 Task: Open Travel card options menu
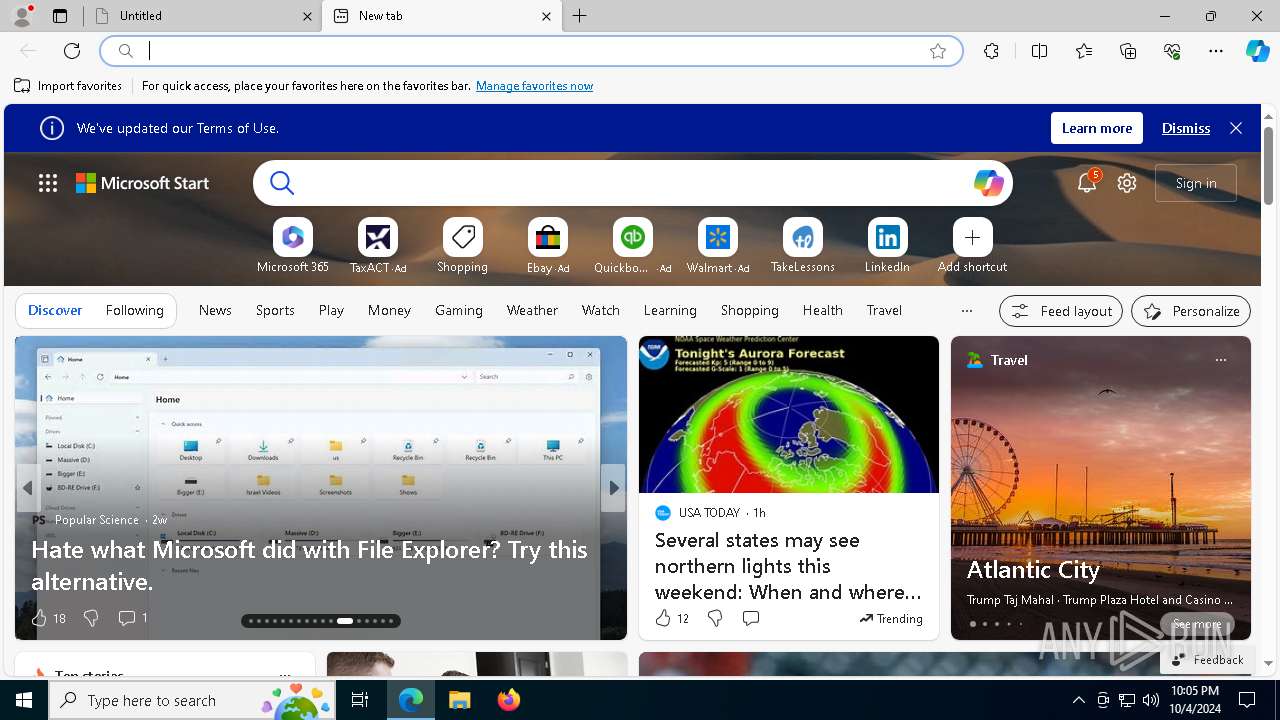(1220, 360)
